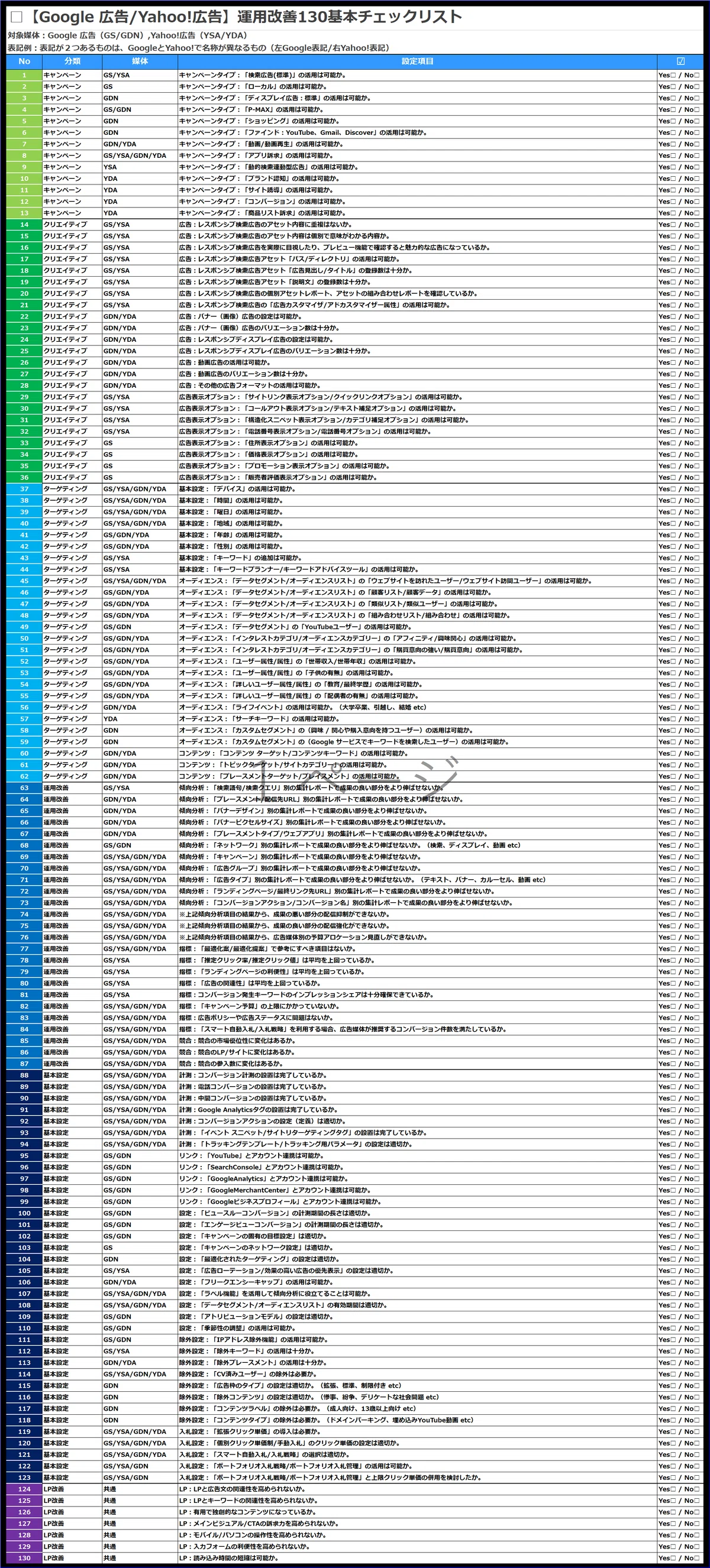Check No box for row 43 キーワード追加
The width and height of the screenshot is (710, 1568).
pos(696,558)
